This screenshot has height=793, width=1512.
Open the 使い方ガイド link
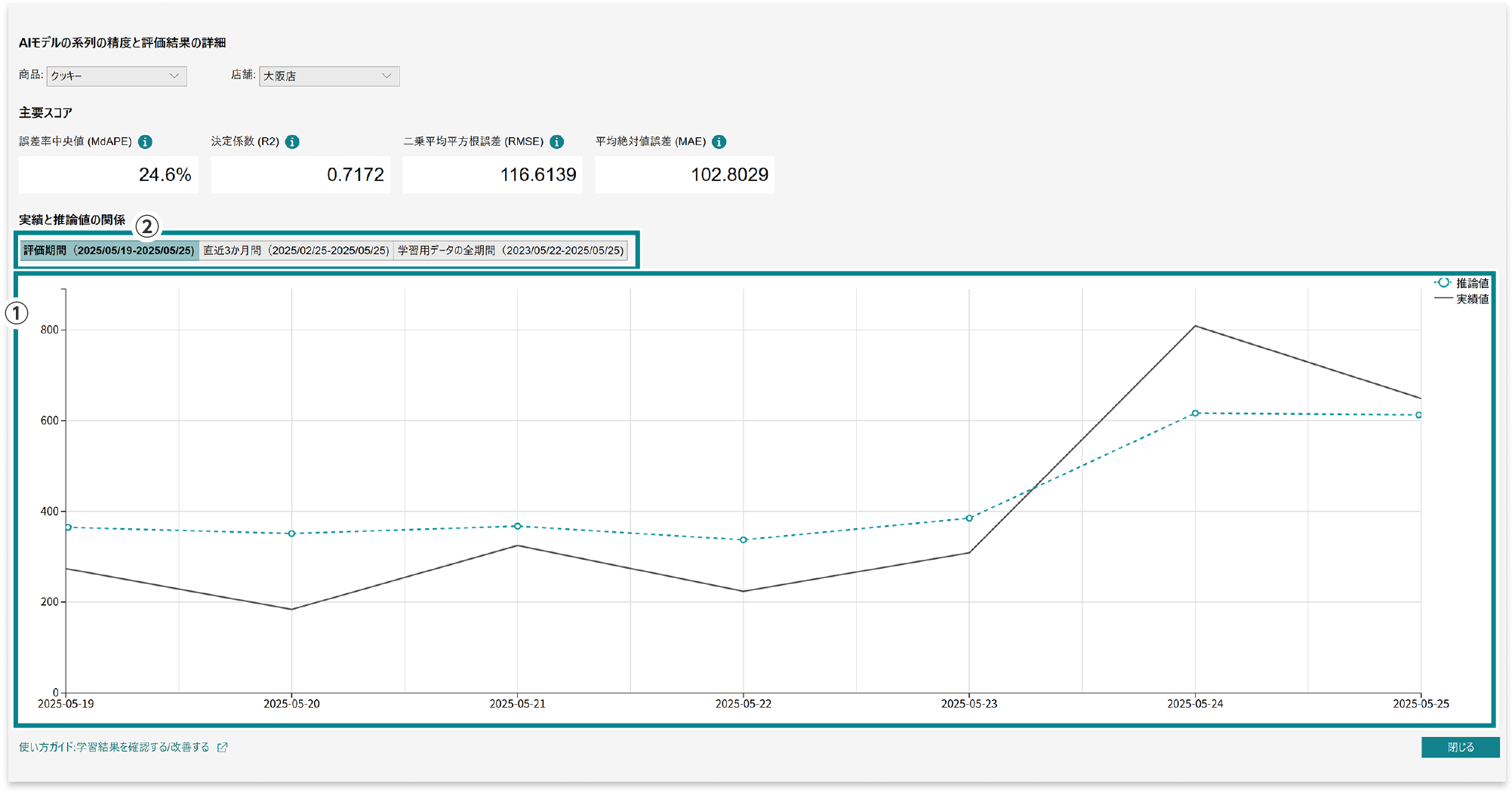[x=114, y=747]
